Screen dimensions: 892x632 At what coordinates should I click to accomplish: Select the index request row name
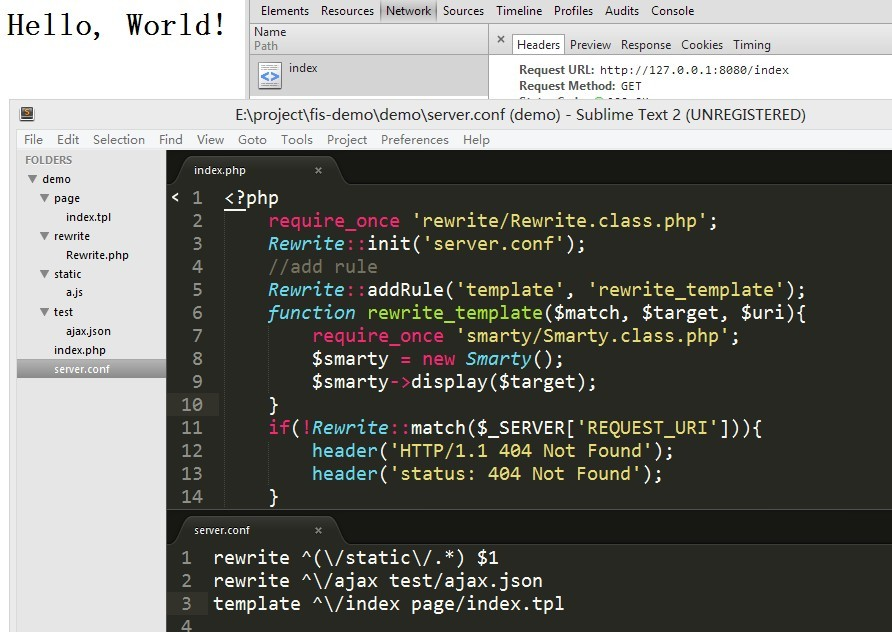click(x=303, y=68)
